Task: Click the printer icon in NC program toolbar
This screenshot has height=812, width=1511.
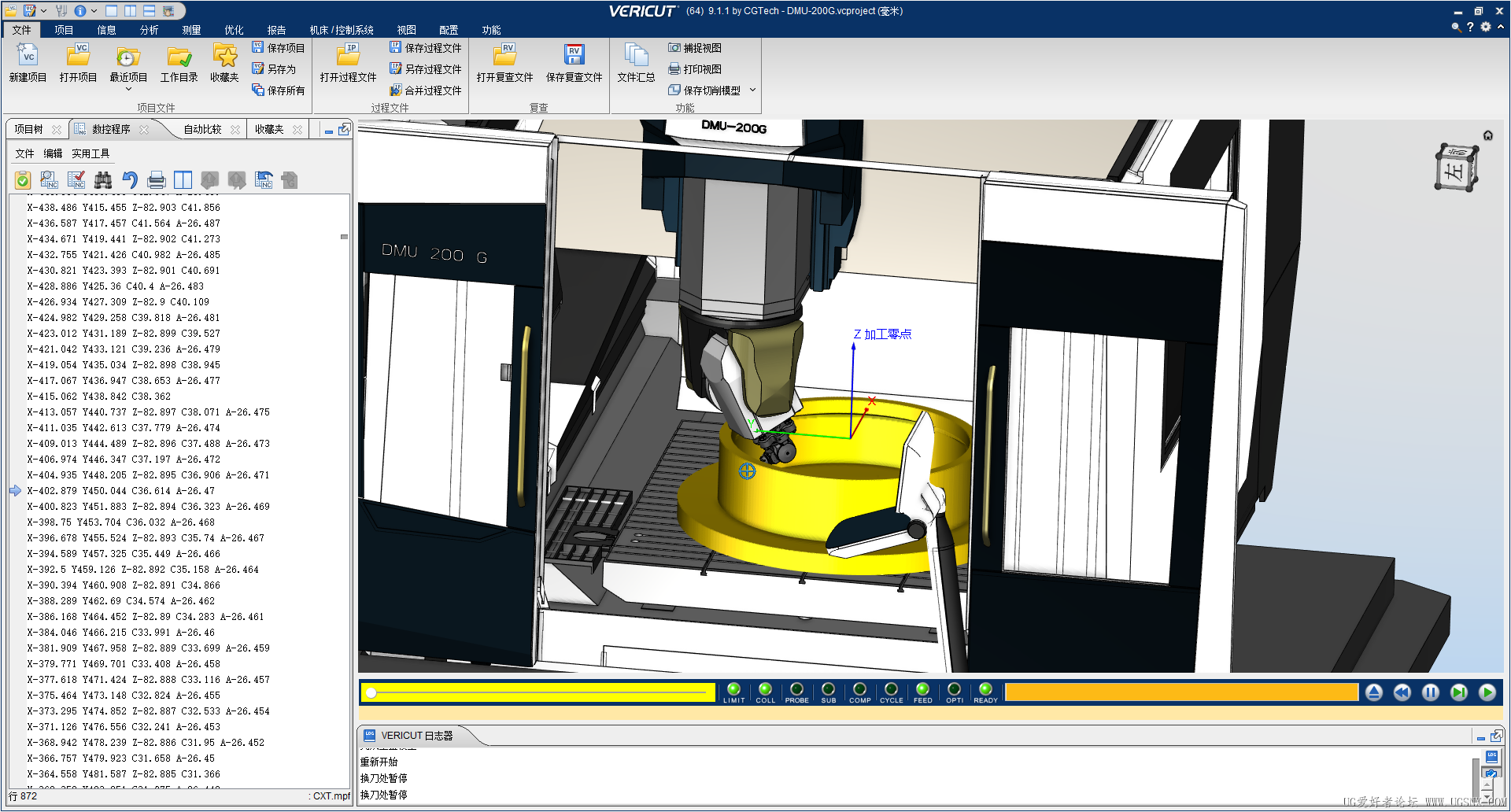Action: (x=157, y=180)
